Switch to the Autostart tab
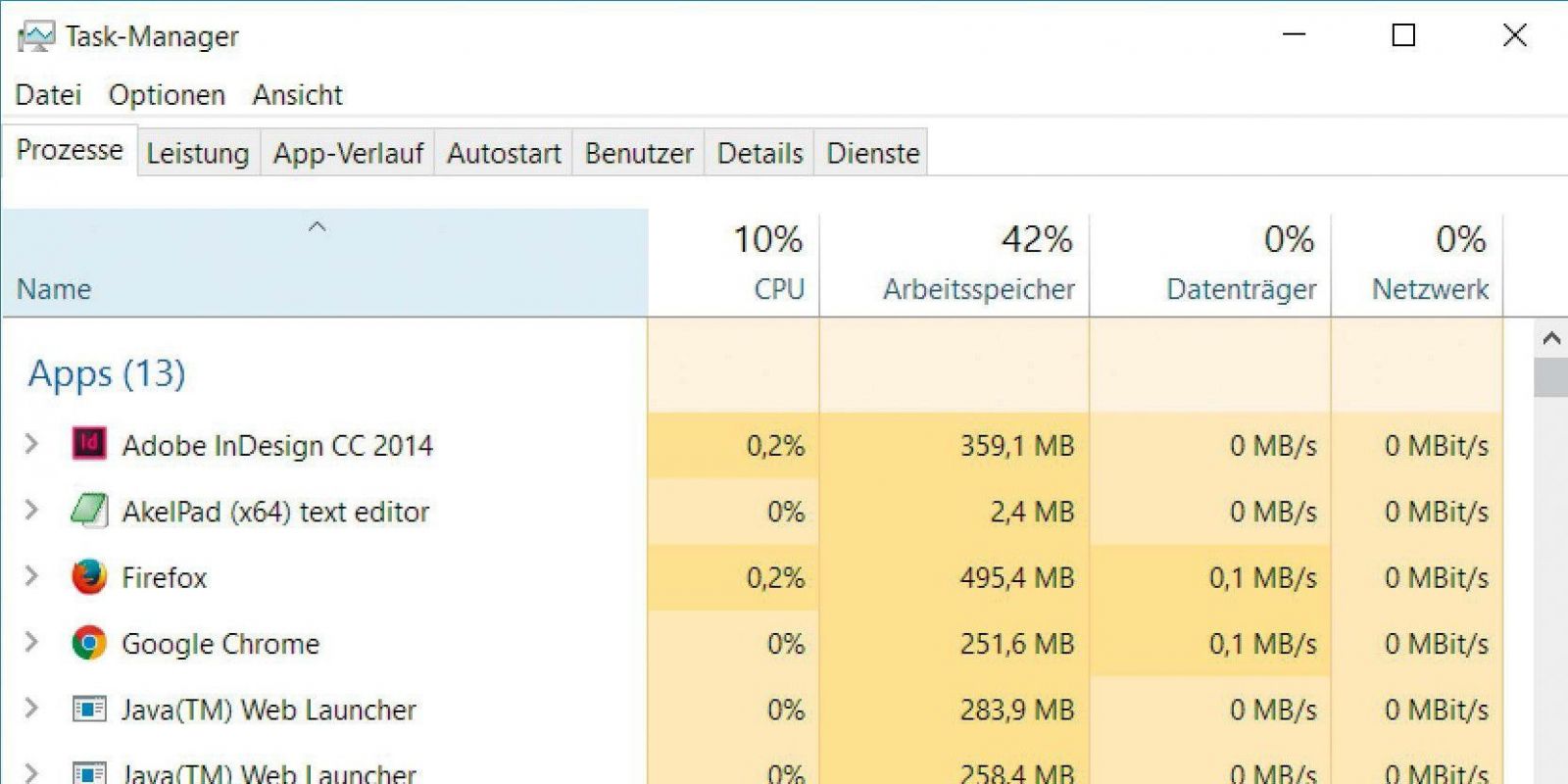Screen dimensions: 1568x784 coord(504,154)
